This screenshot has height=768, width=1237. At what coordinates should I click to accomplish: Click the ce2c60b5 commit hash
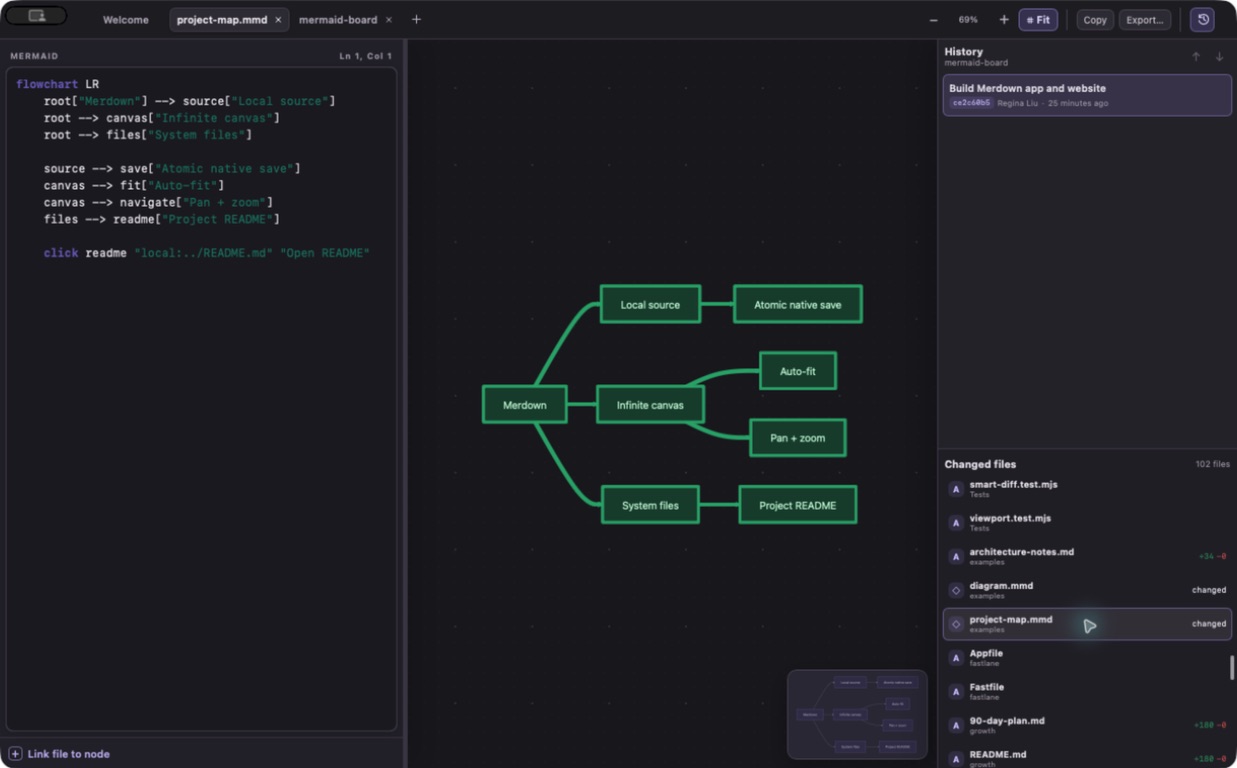coord(971,103)
